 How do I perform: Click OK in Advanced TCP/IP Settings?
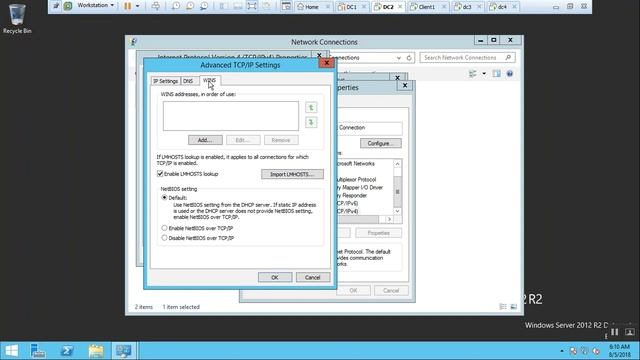[275, 278]
